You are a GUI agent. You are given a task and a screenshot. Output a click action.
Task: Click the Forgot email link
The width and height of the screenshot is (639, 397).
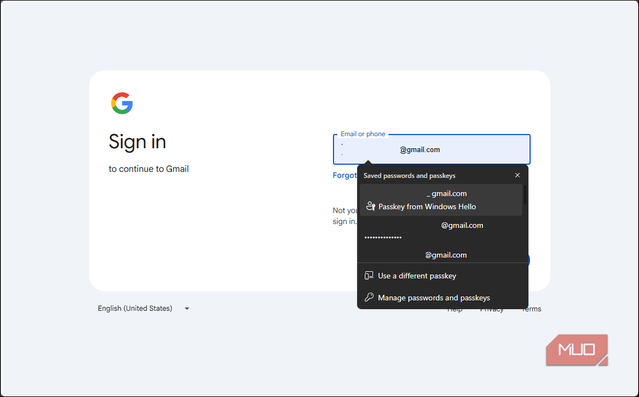pyautogui.click(x=345, y=175)
